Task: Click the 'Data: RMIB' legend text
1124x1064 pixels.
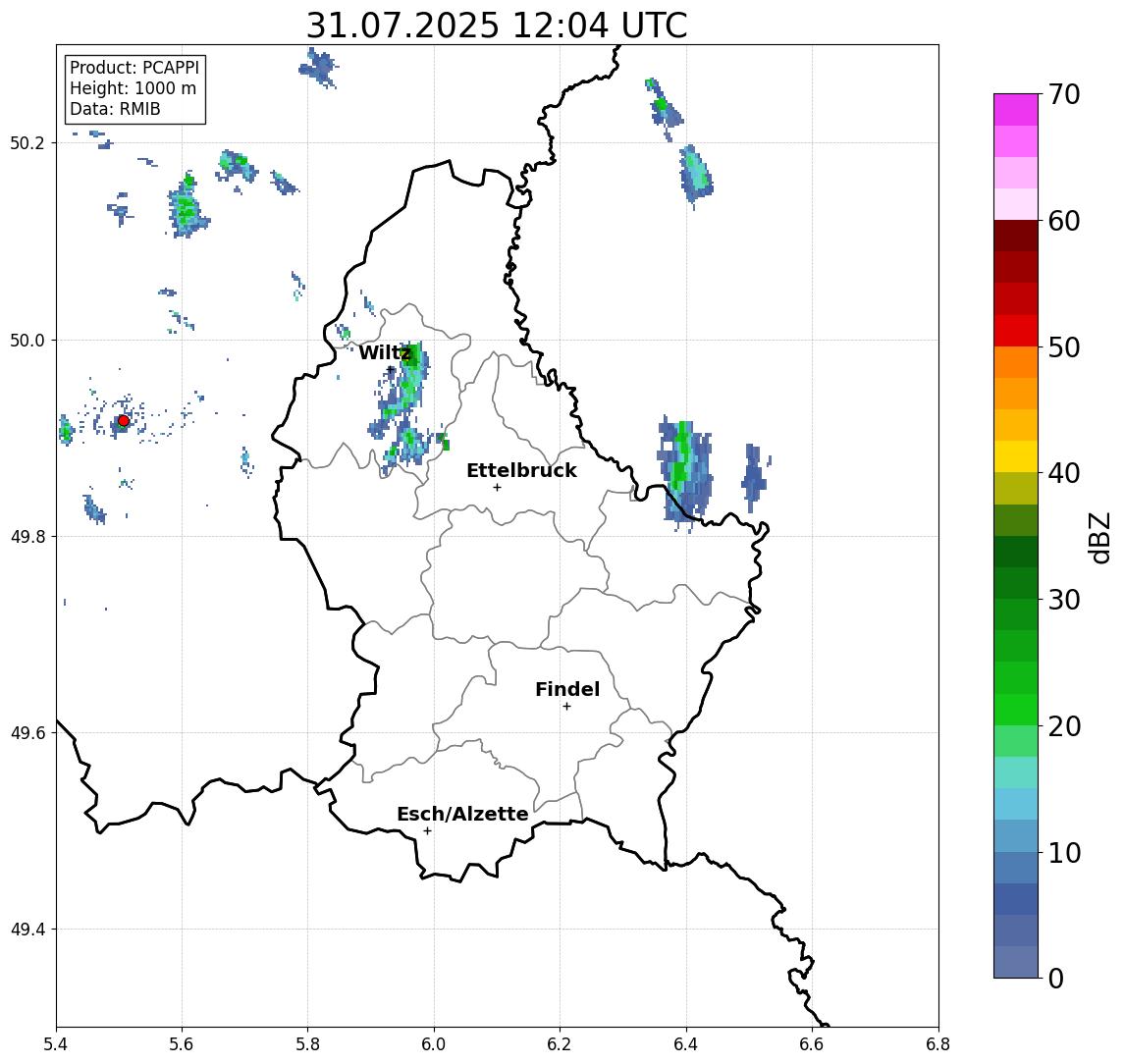Action: point(115,109)
